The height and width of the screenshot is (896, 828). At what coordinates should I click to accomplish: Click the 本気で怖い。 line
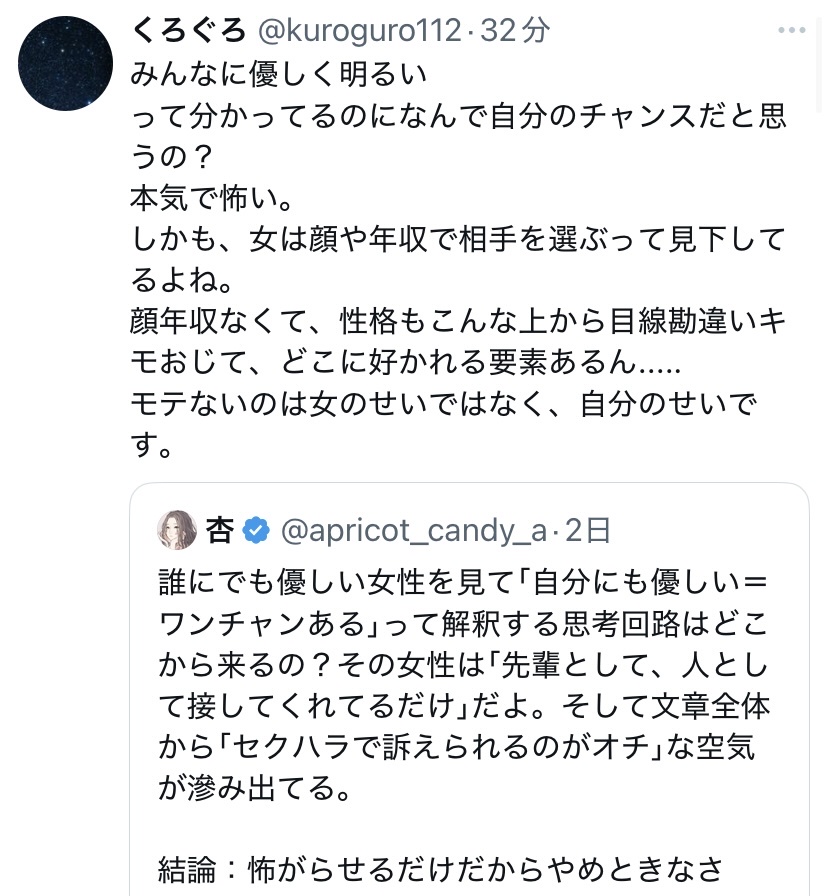pos(211,197)
